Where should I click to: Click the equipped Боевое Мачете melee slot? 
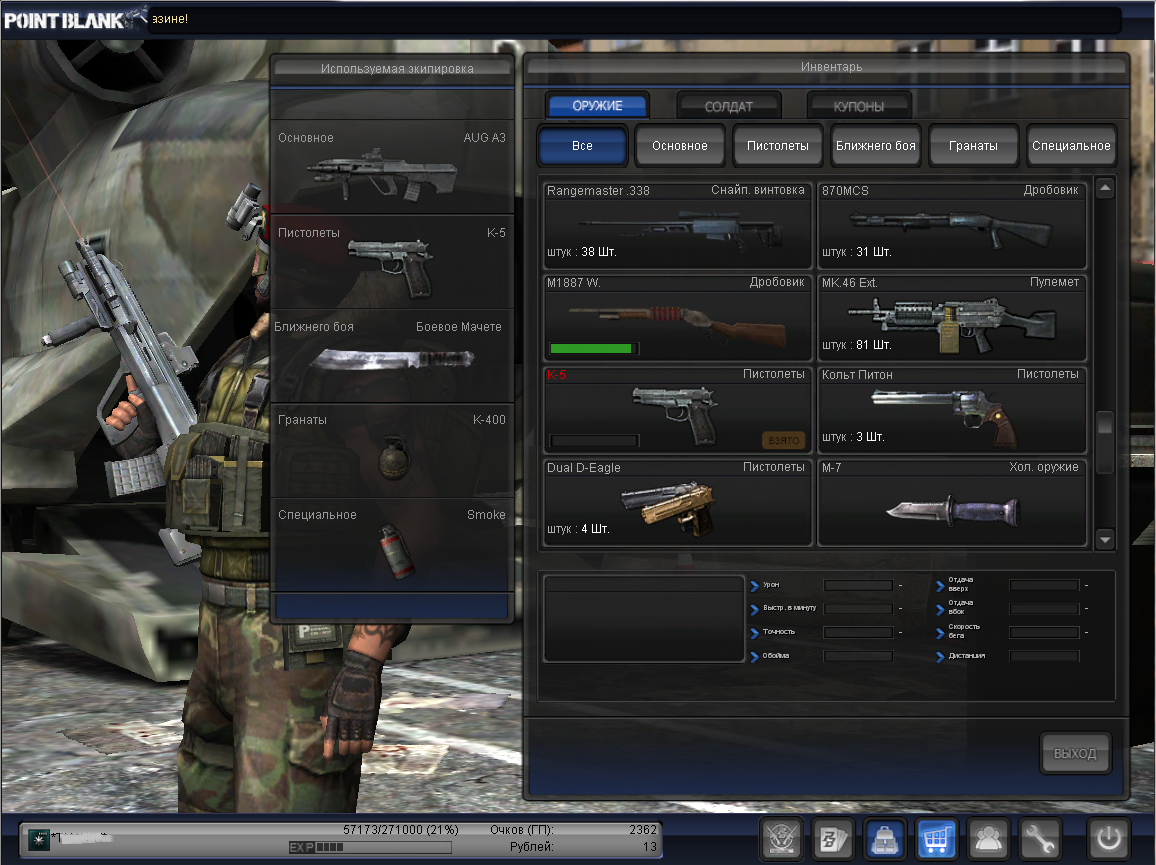point(392,356)
